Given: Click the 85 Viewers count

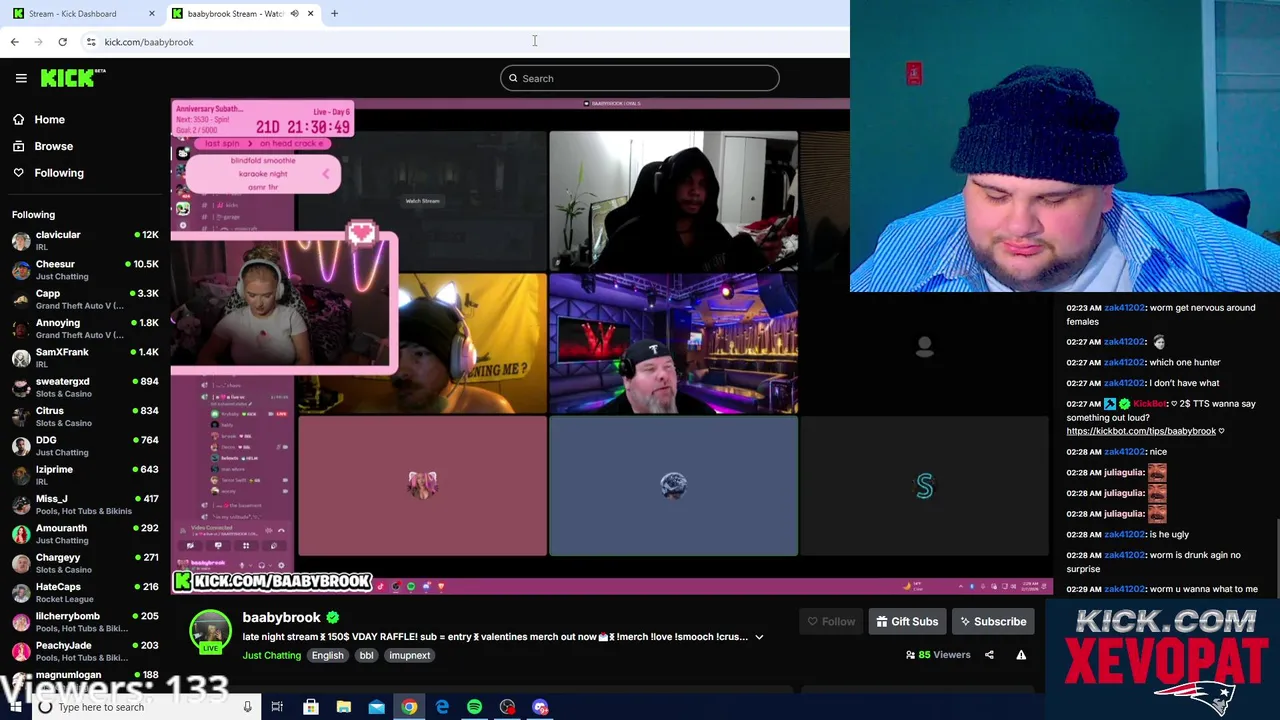Looking at the screenshot, I should coord(938,655).
